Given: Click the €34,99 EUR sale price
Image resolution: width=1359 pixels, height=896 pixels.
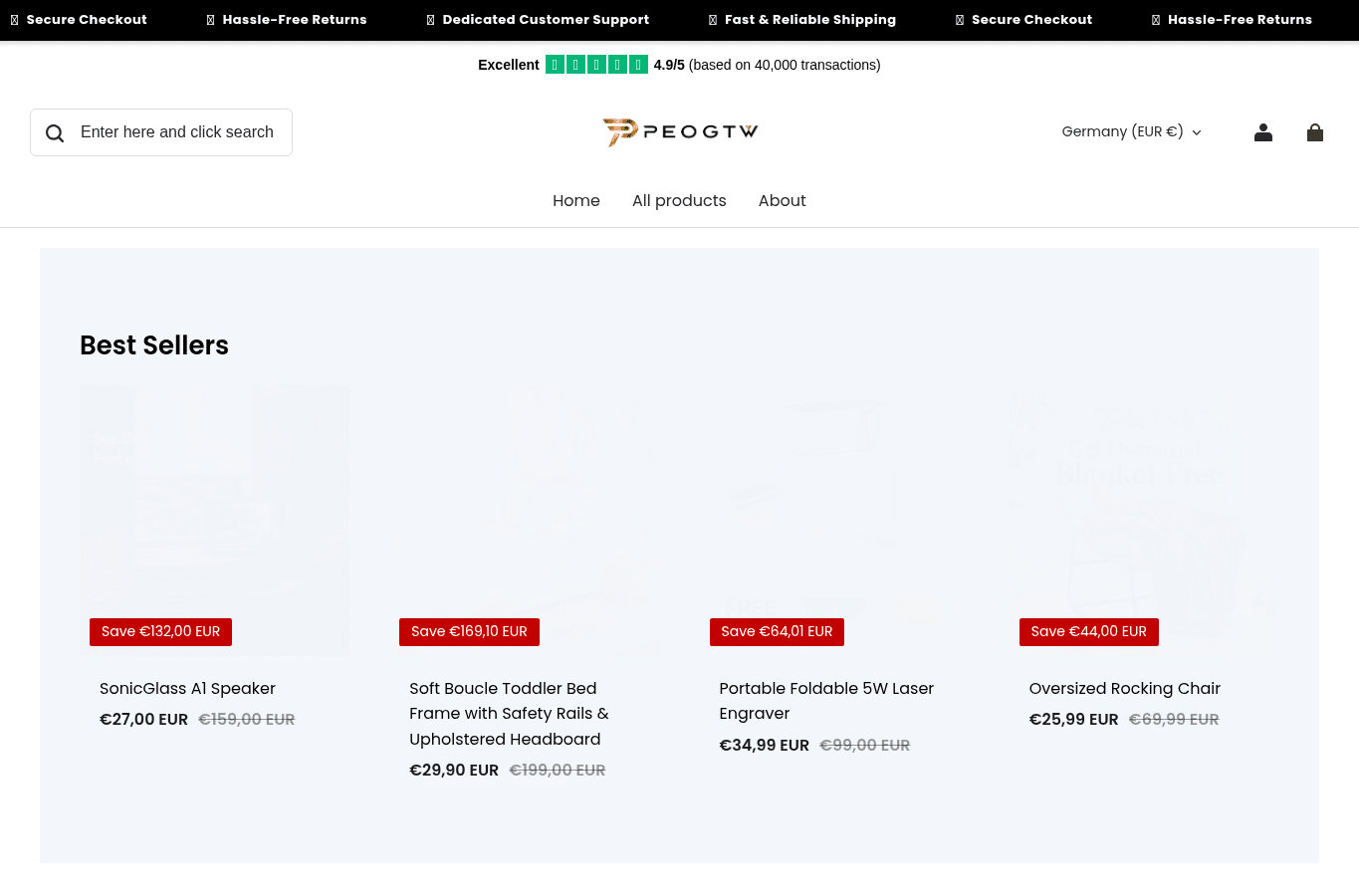Looking at the screenshot, I should pyautogui.click(x=764, y=745).
